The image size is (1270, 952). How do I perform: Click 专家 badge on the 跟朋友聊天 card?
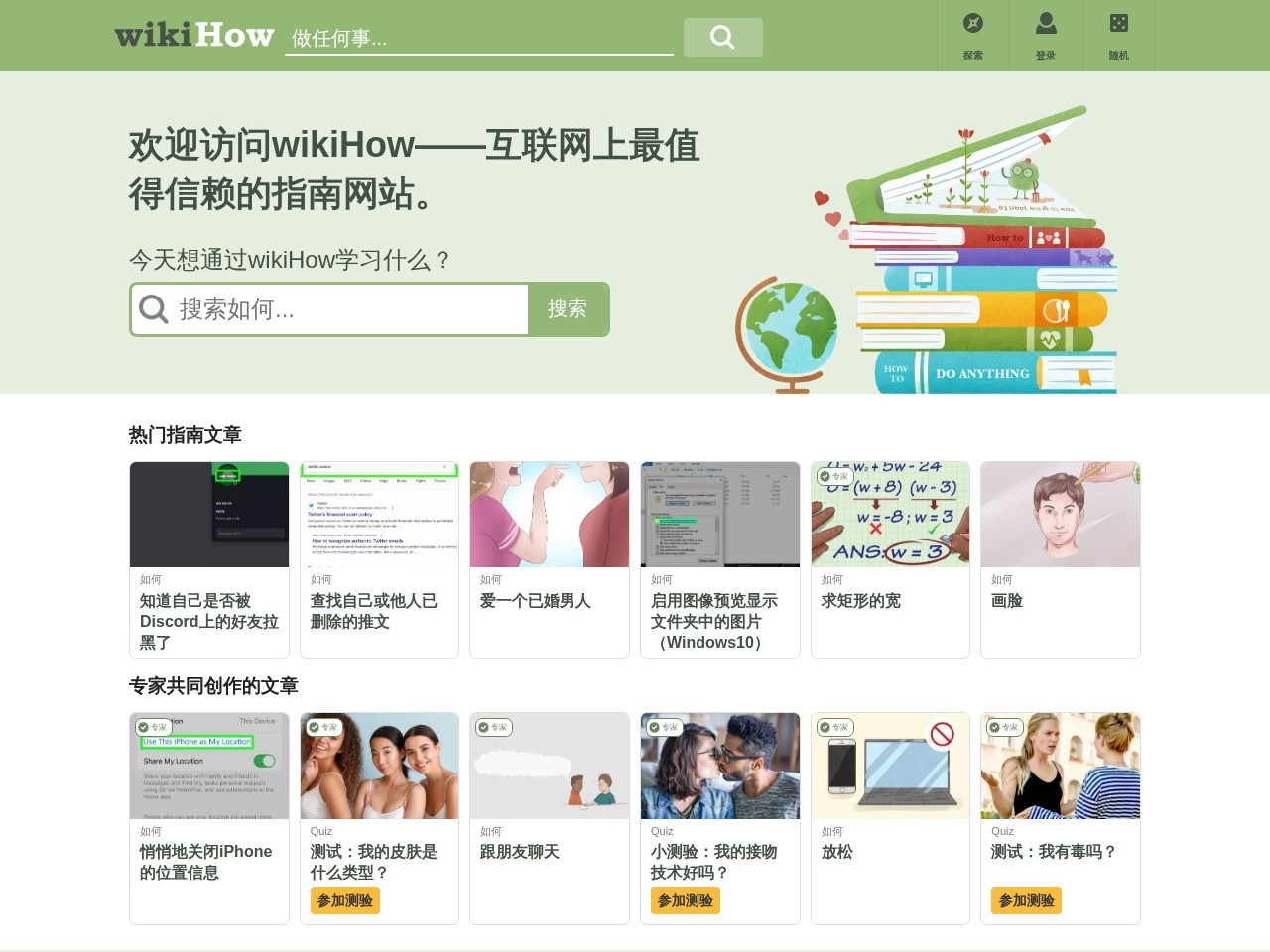click(x=494, y=727)
